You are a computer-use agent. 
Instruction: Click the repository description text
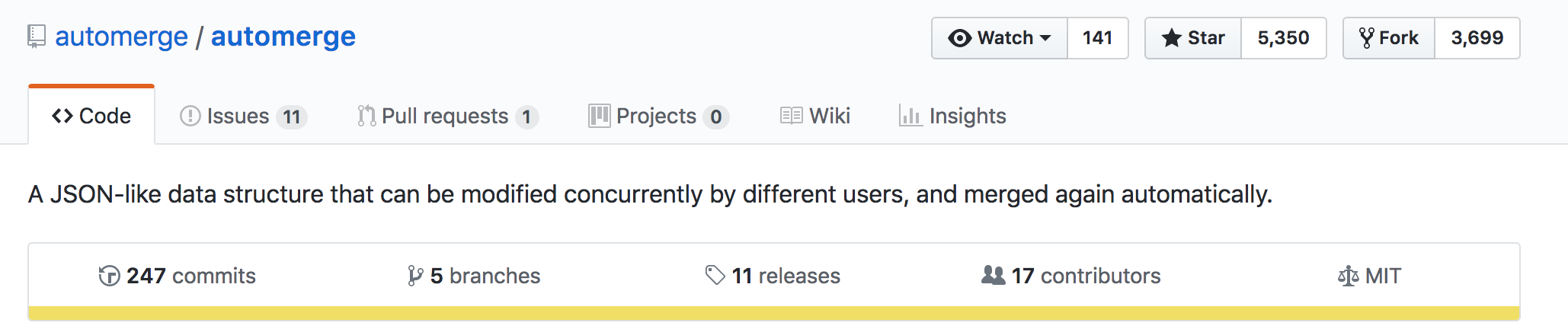(x=650, y=195)
